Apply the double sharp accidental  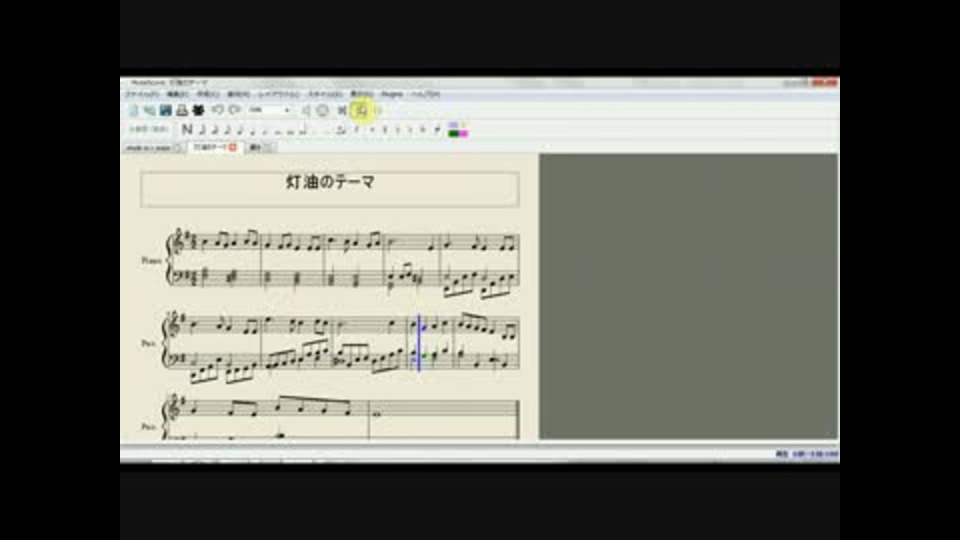point(372,129)
